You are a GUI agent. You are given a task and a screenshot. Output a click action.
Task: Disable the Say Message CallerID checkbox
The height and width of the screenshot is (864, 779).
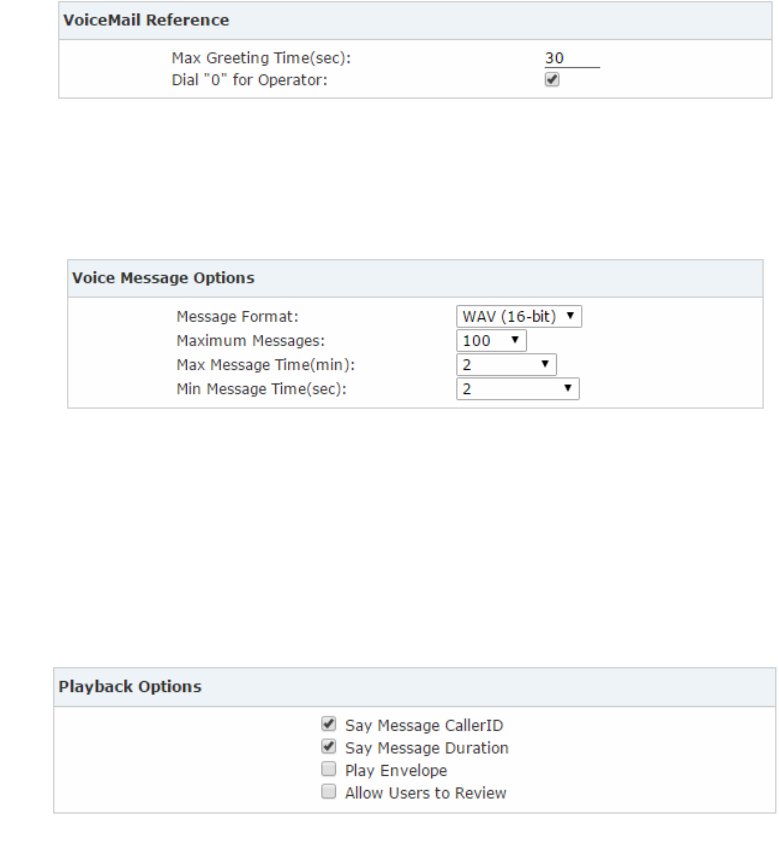(328, 724)
